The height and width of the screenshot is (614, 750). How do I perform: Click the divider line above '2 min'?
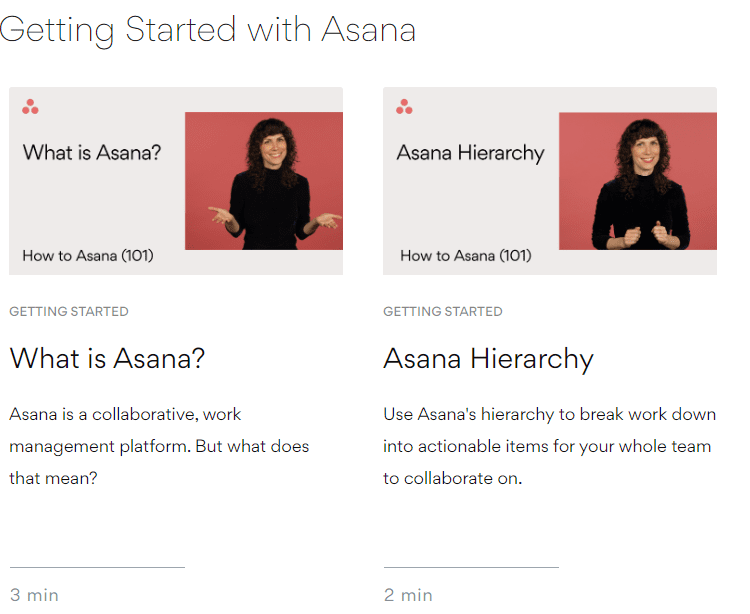[471, 567]
